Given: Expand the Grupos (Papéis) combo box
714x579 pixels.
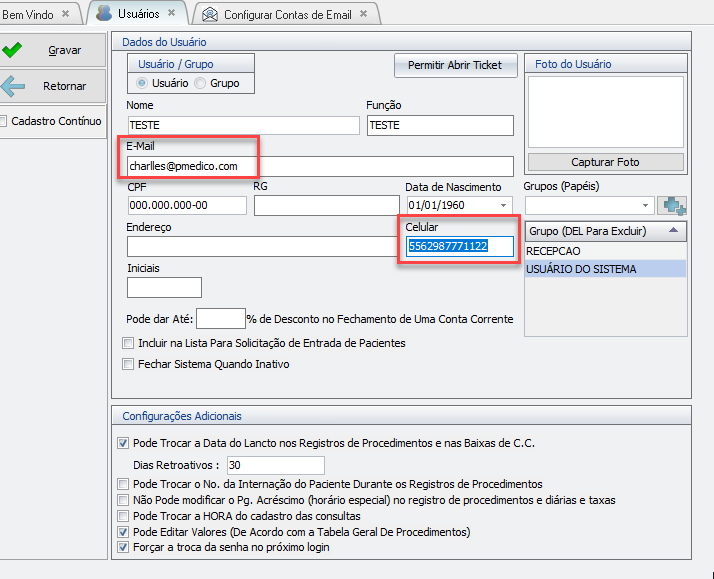Looking at the screenshot, I should pyautogui.click(x=645, y=205).
